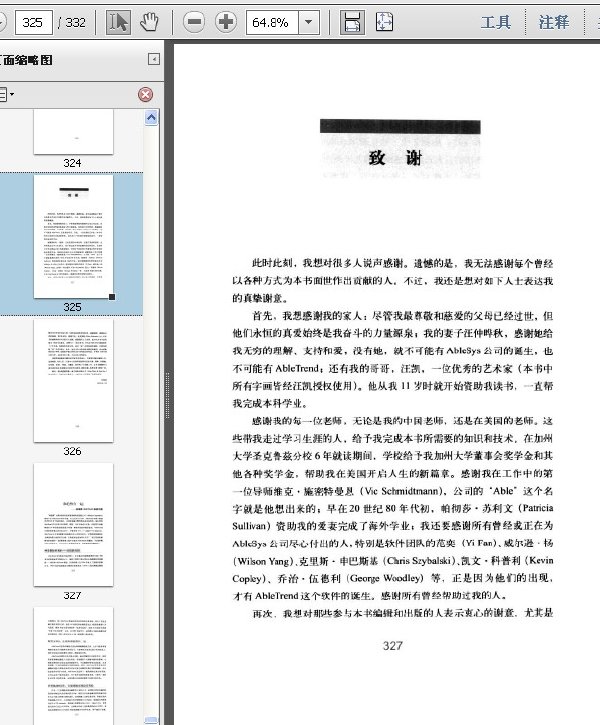The width and height of the screenshot is (600, 725).
Task: Select page 325 thumbnail
Action: point(73,236)
